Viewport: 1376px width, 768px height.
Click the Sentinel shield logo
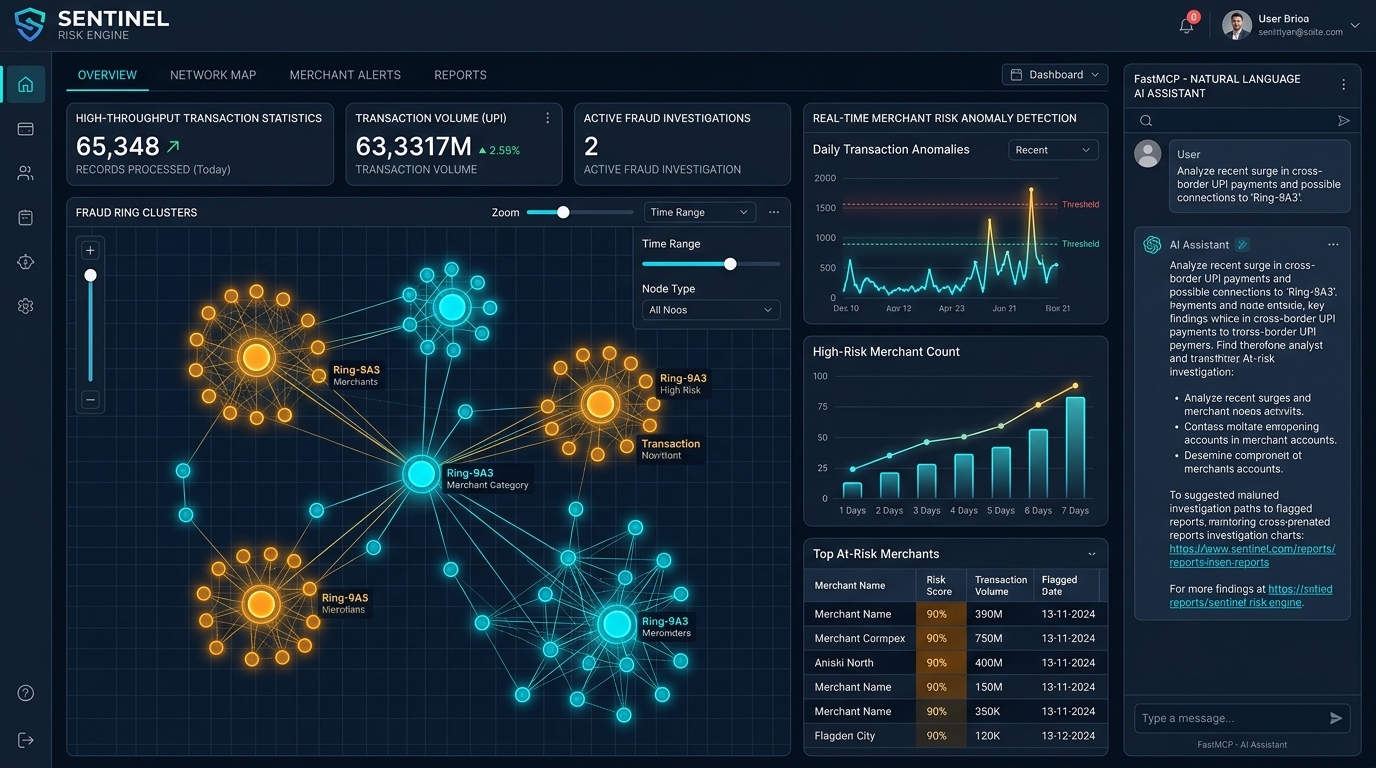30,24
